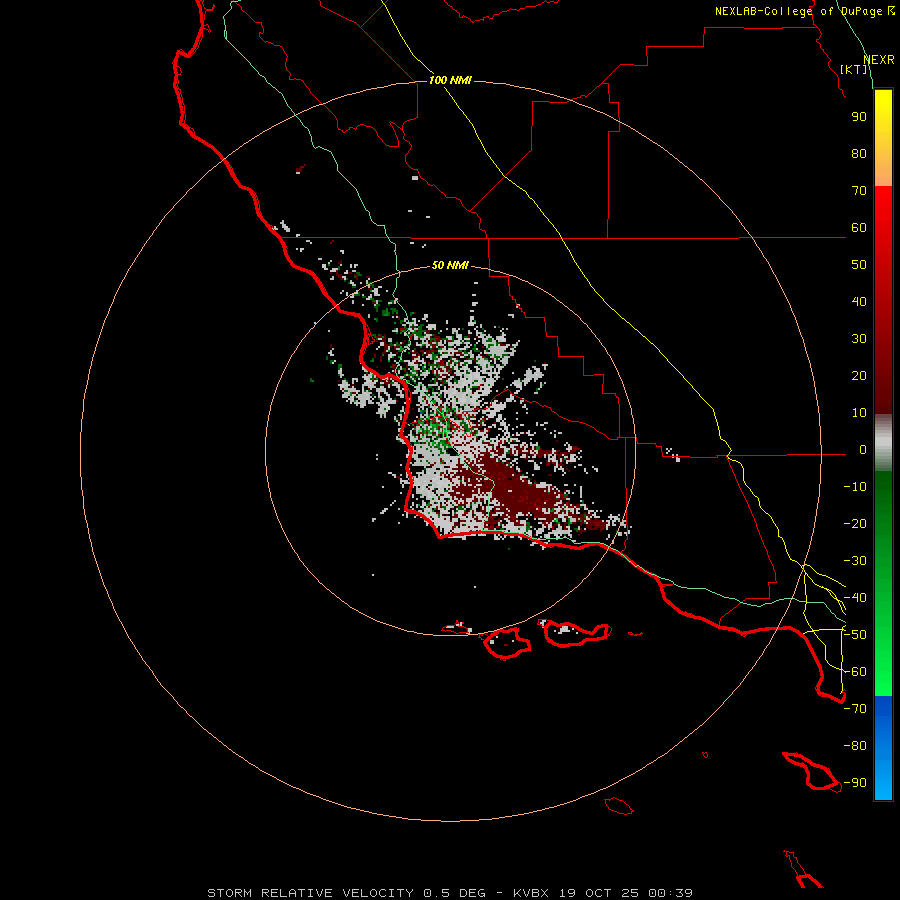
Task: Click the 60 value on the velocity scale
Action: pyautogui.click(x=859, y=228)
